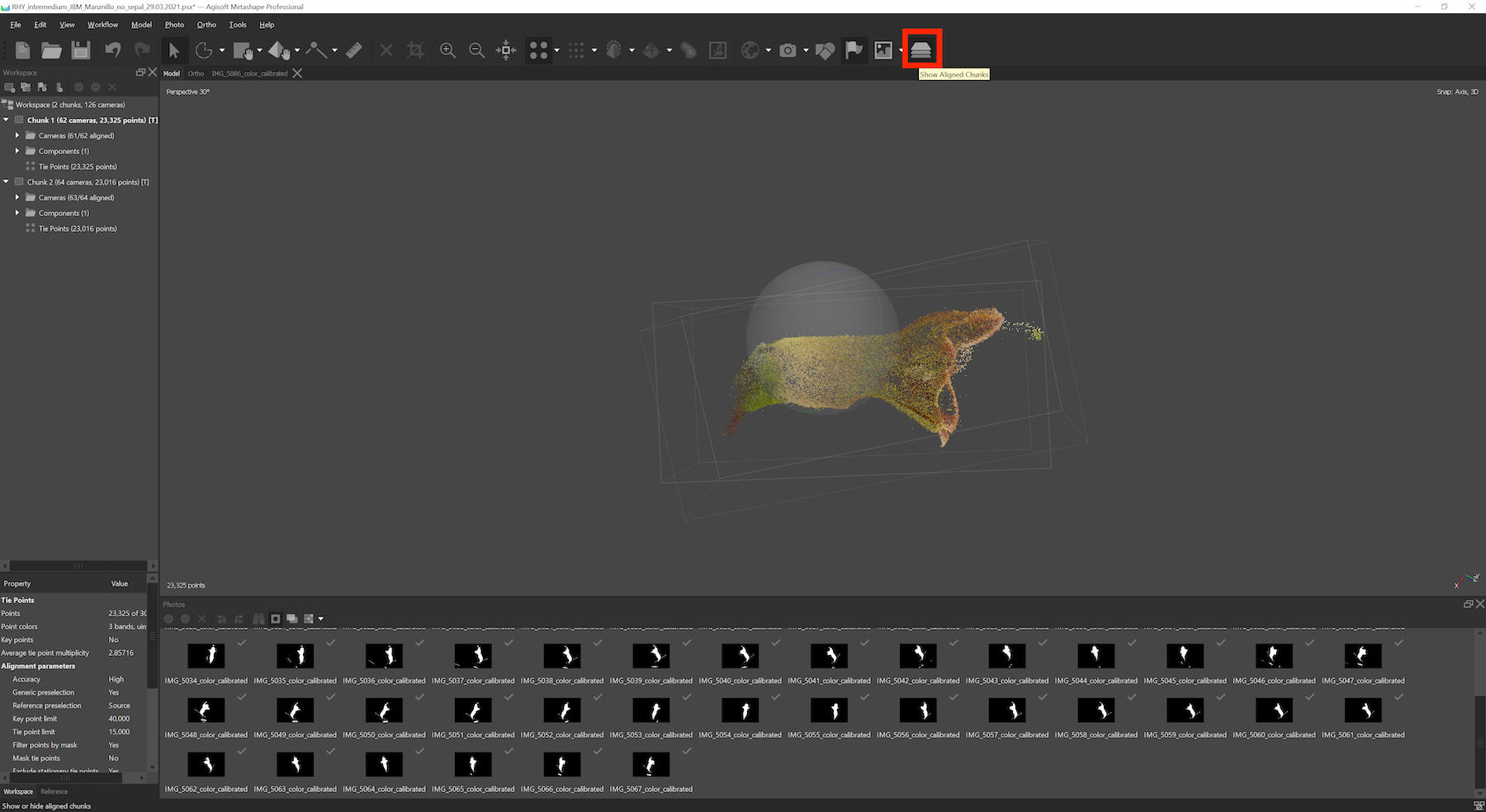Toggle Show Markers flag icon
Image resolution: width=1486 pixels, height=812 pixels.
[x=854, y=50]
